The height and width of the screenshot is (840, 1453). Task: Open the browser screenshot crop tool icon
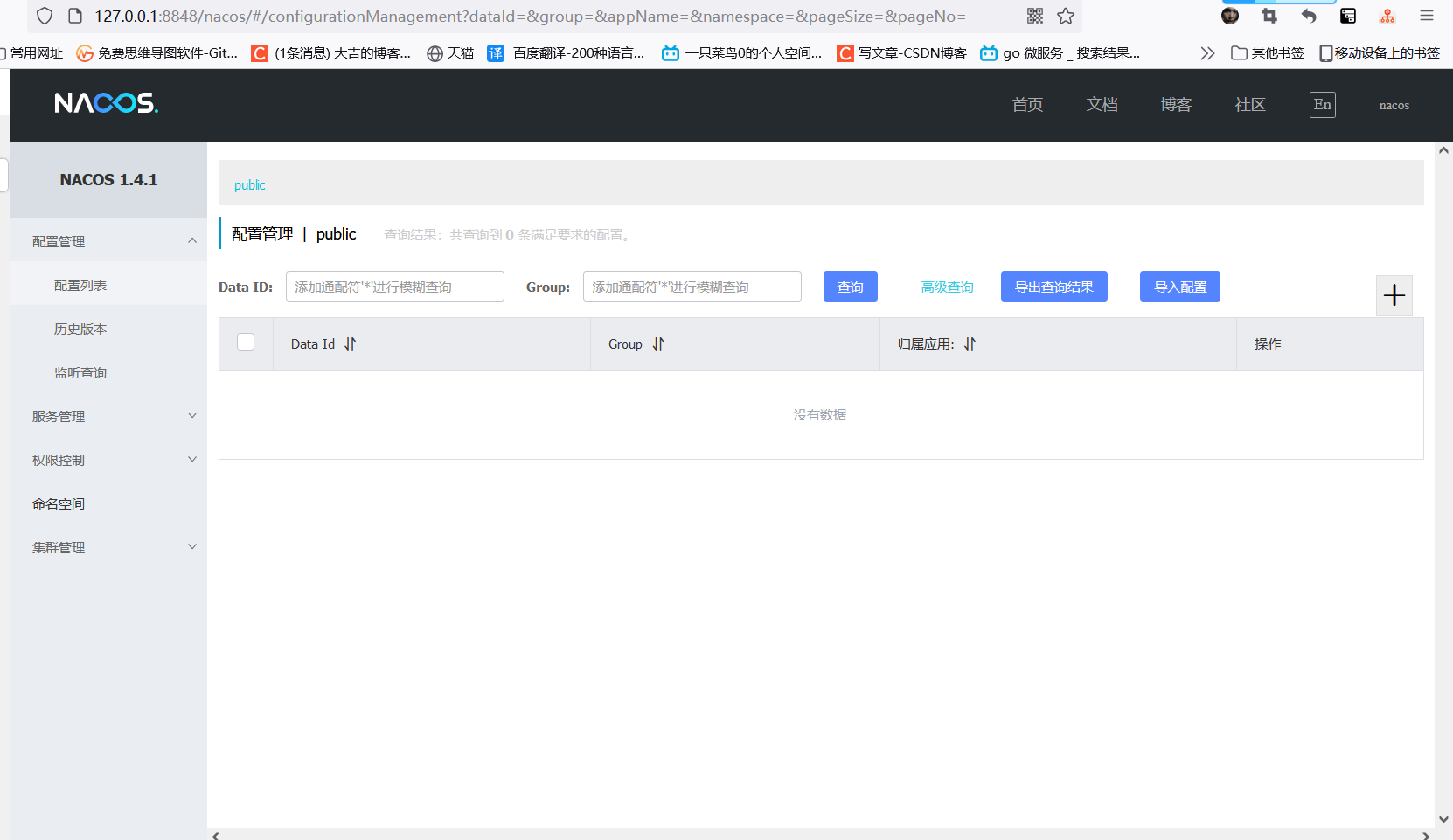click(x=1269, y=15)
